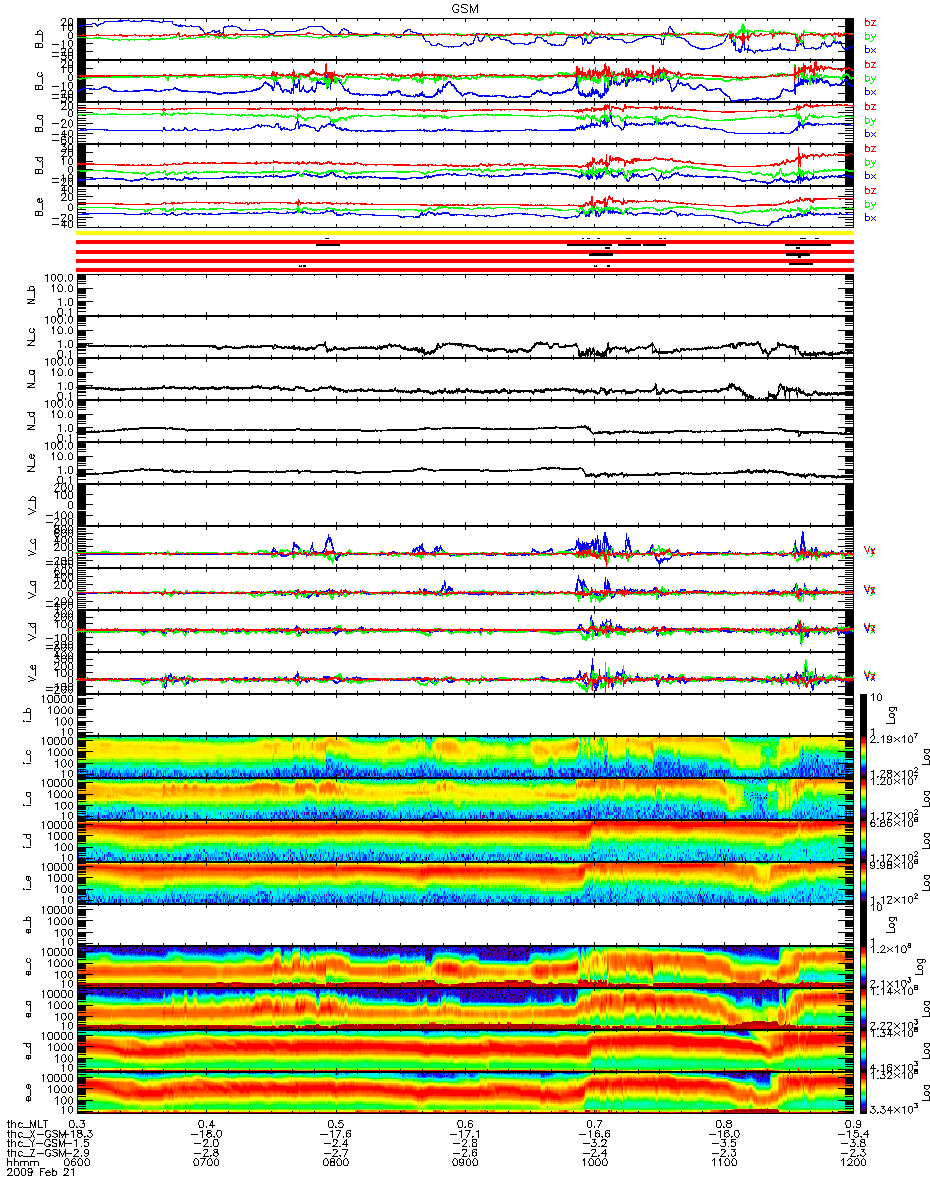This screenshot has height=1200, width=930.
Task: Click the i_d panel color bar
Action: coord(865,839)
